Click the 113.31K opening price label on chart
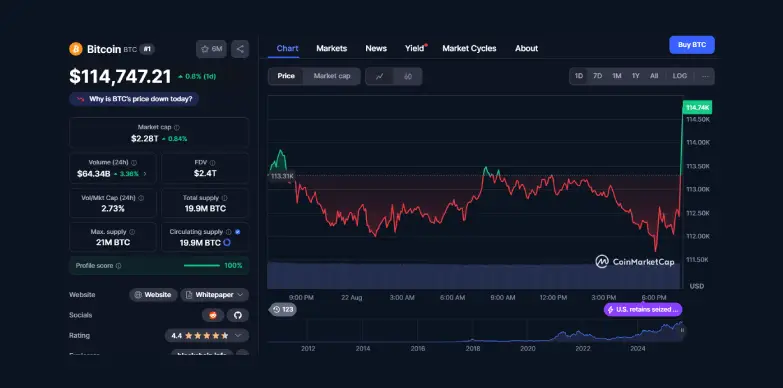783x388 pixels. tap(282, 176)
